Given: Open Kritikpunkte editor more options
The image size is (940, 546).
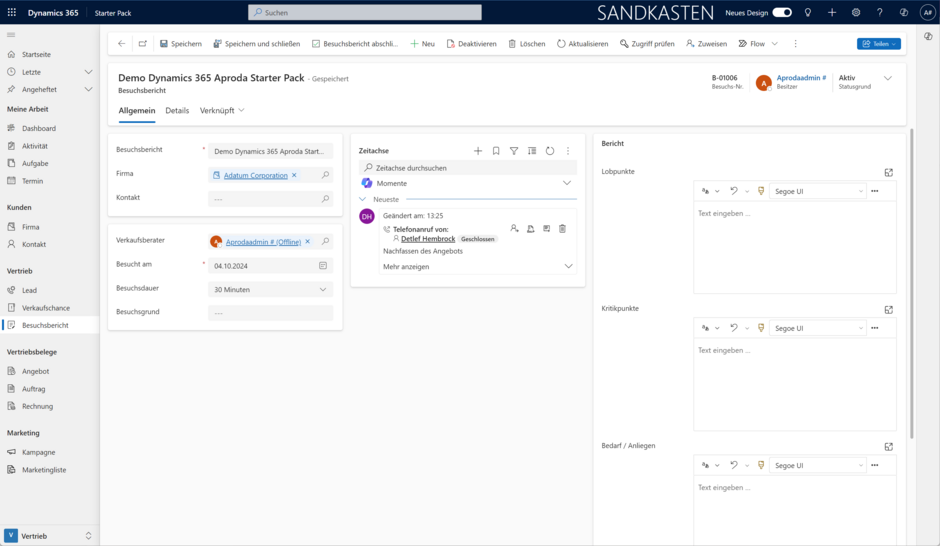Looking at the screenshot, I should click(x=875, y=328).
